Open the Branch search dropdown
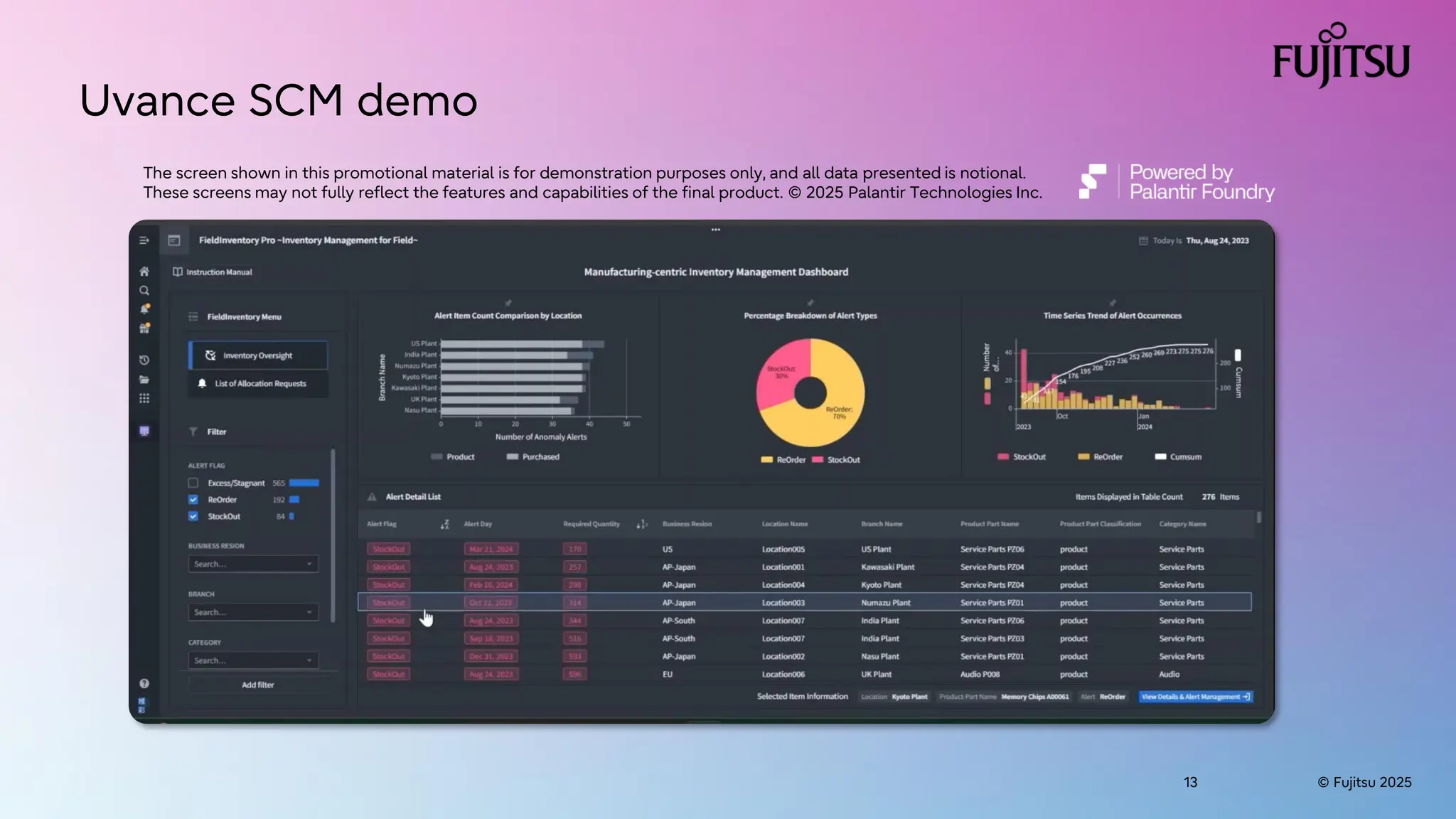1456x819 pixels. tap(253, 612)
